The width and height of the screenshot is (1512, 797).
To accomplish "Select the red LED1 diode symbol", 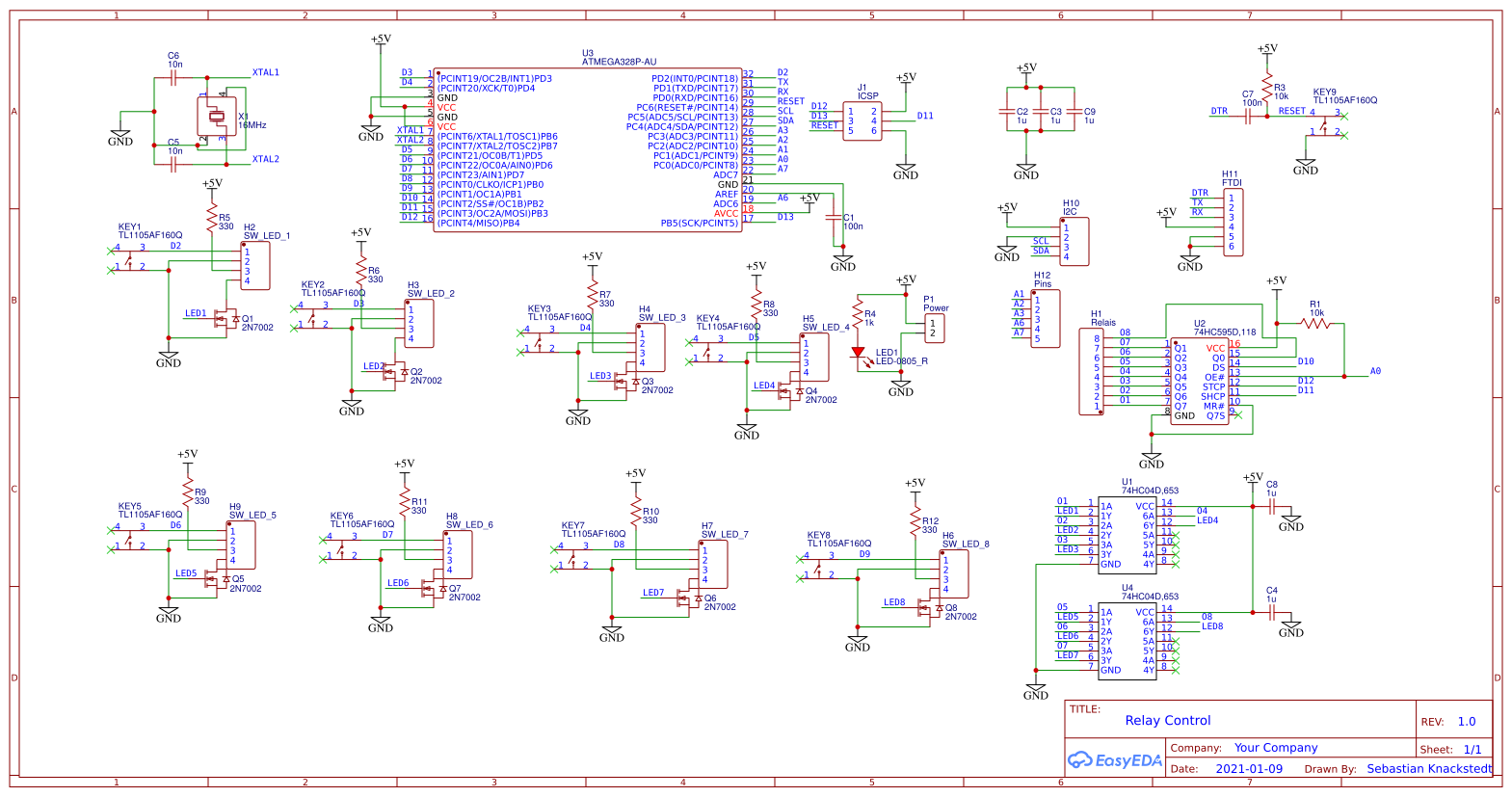I will coord(858,353).
